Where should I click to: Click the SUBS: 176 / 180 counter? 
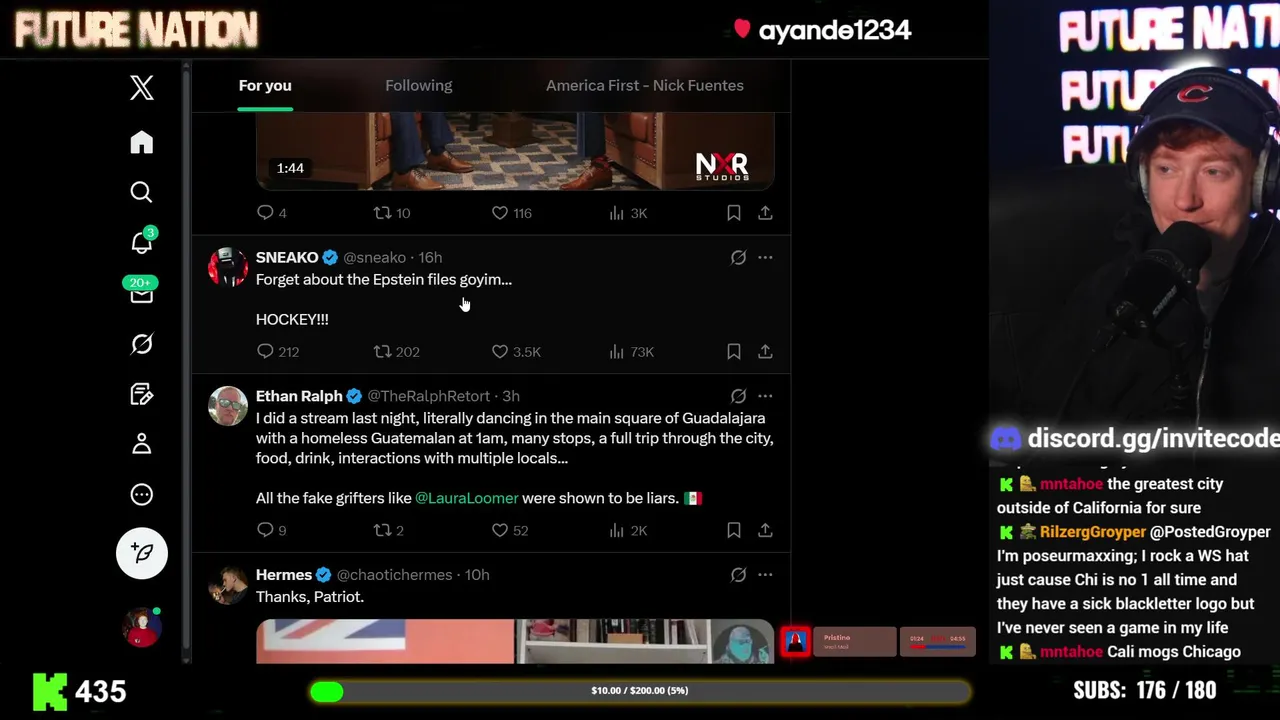(x=1144, y=690)
